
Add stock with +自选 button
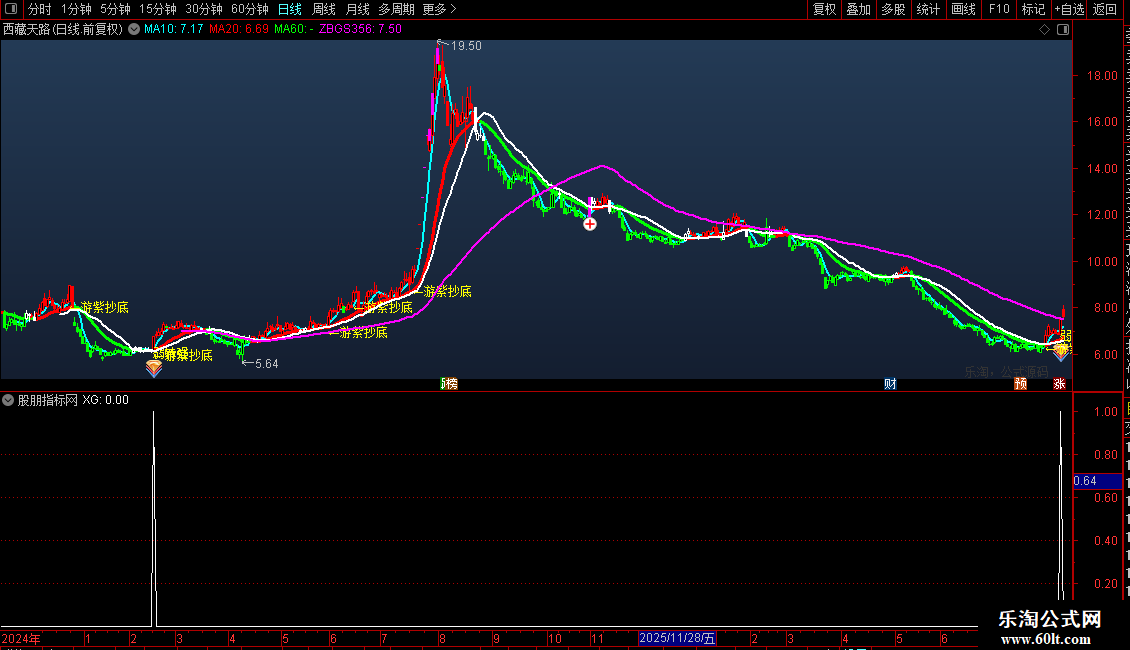pos(1069,9)
